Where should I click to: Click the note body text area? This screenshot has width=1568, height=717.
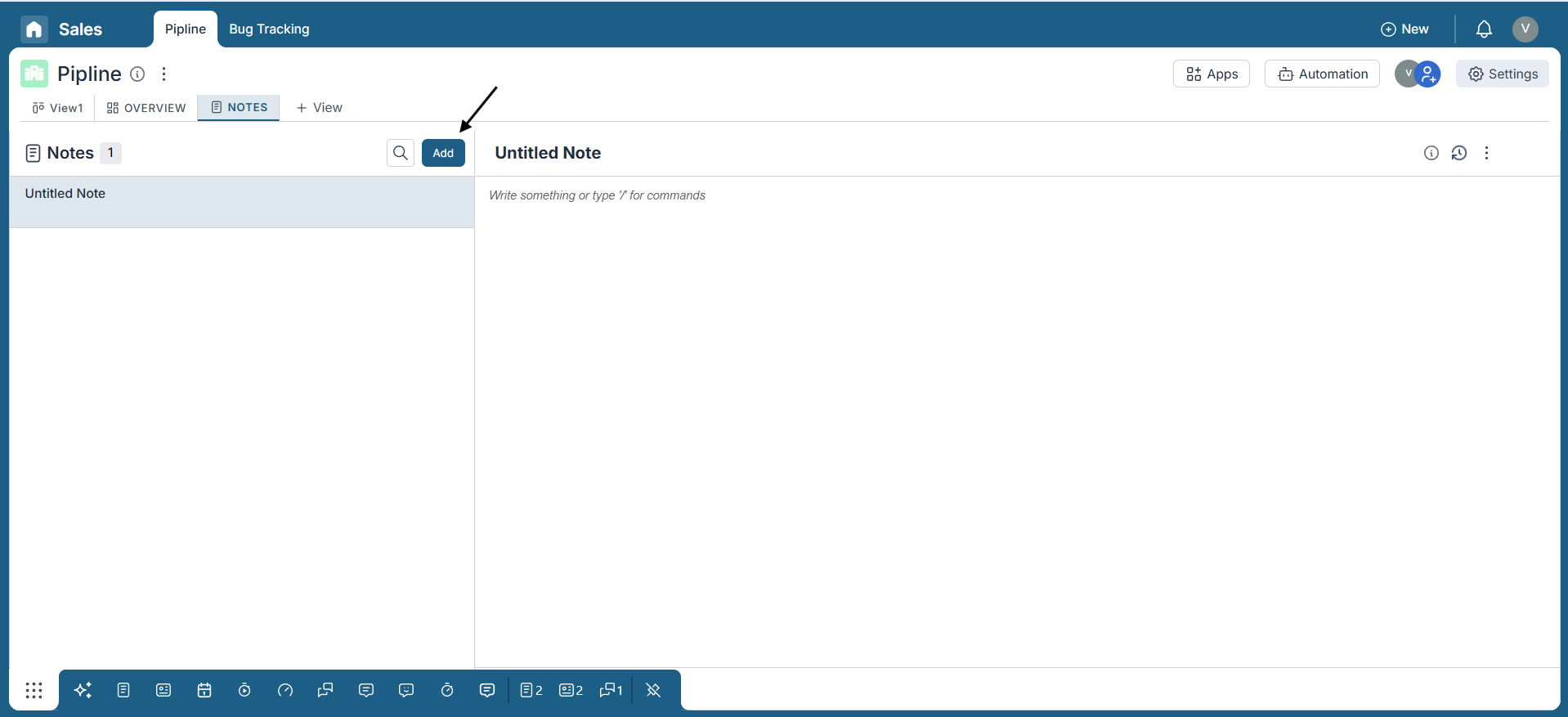(x=1017, y=421)
